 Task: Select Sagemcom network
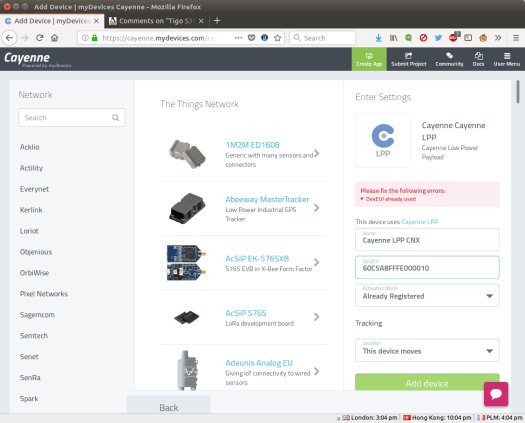(x=37, y=315)
